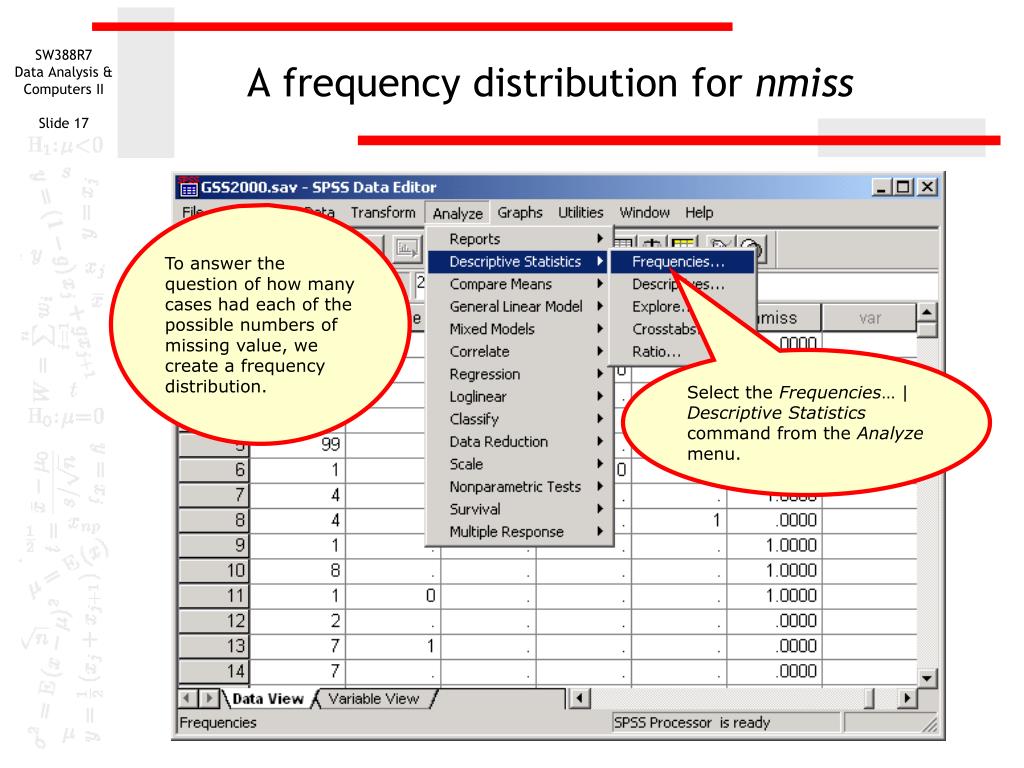Image resolution: width=1024 pixels, height=768 pixels.
Task: Choose Explore... from the submenu
Action: (x=658, y=306)
